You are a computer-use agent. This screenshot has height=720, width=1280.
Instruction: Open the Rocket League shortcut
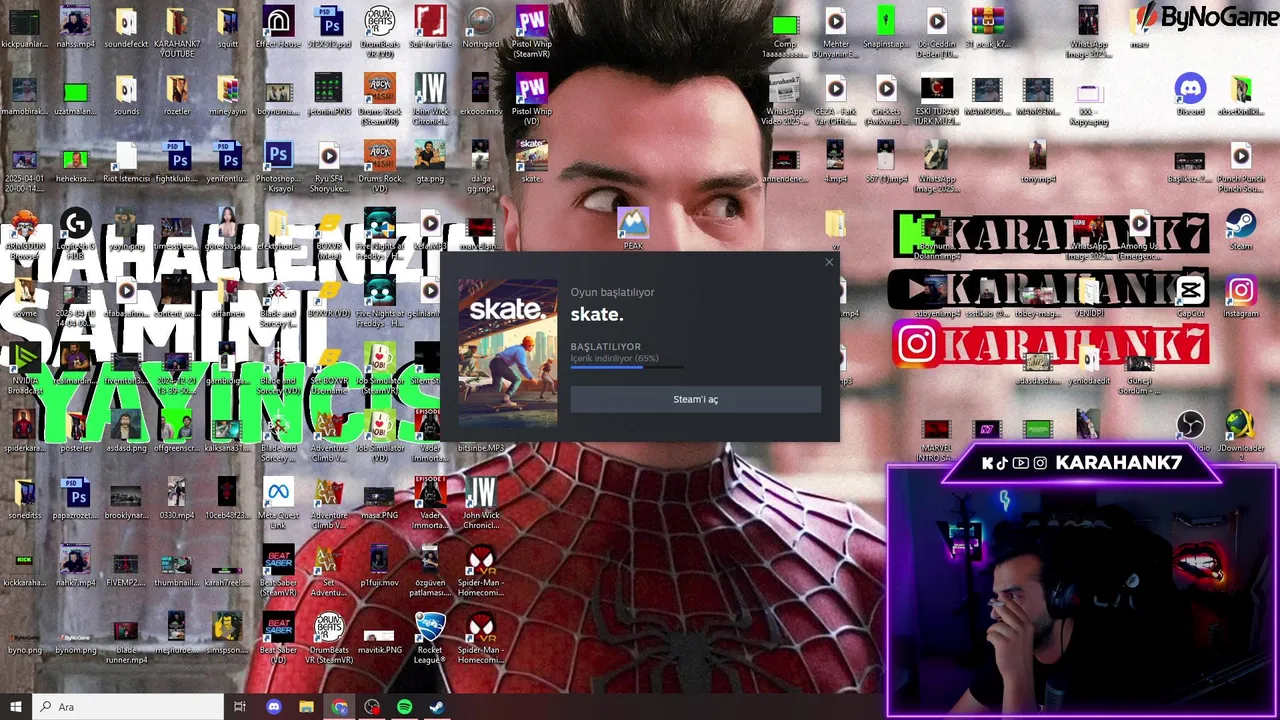coord(430,637)
